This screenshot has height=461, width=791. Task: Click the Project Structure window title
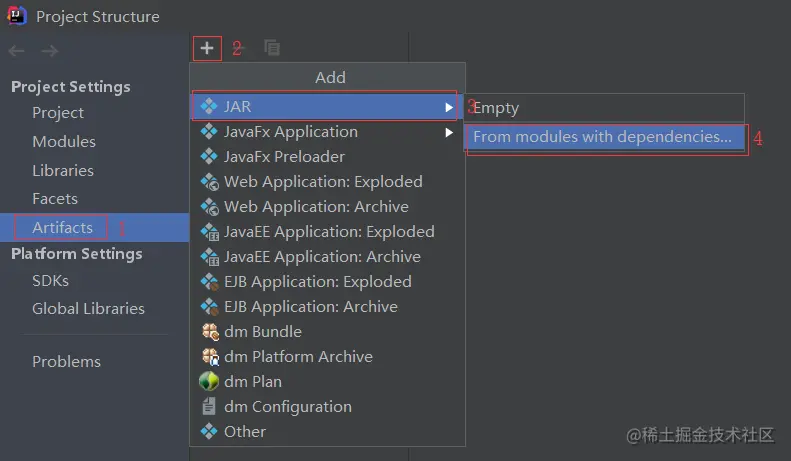pyautogui.click(x=98, y=17)
